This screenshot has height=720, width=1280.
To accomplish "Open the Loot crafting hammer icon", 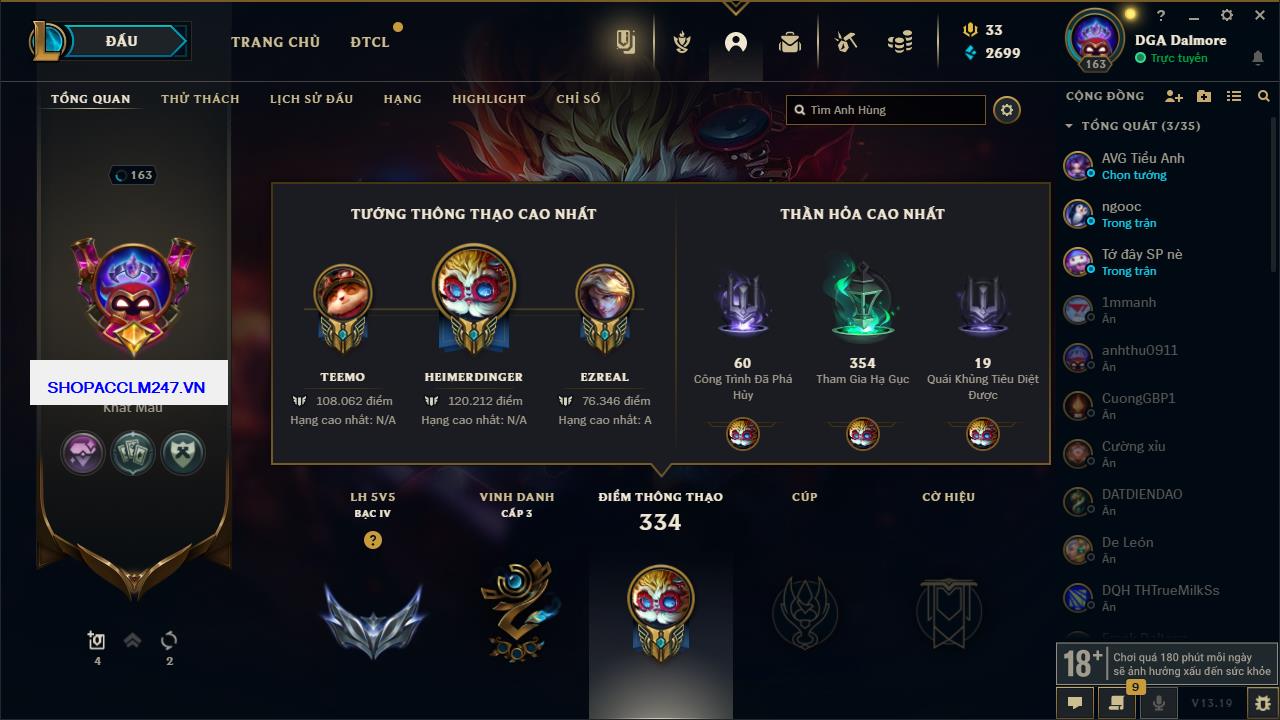I will pos(846,42).
